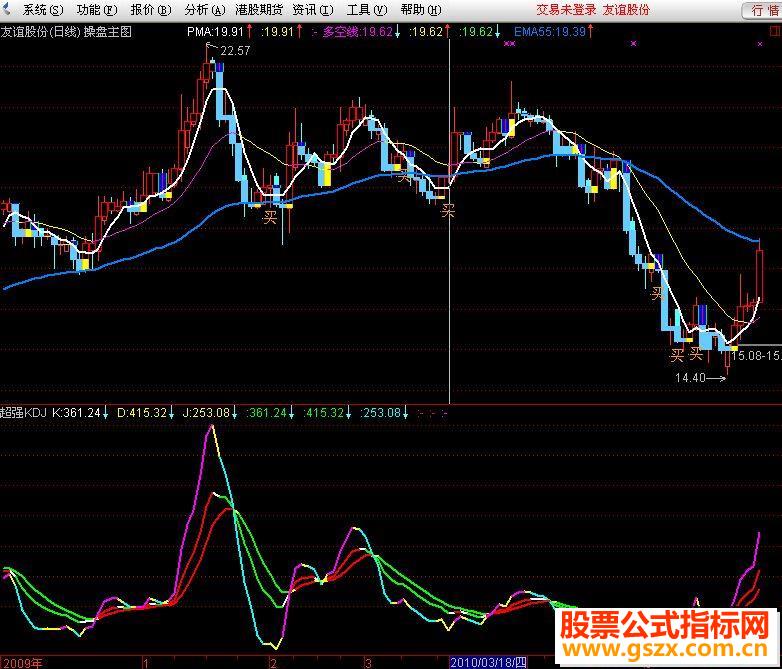Screen dimensions: 782x669
Task: Open the 分析(A) menu
Action: [x=204, y=10]
